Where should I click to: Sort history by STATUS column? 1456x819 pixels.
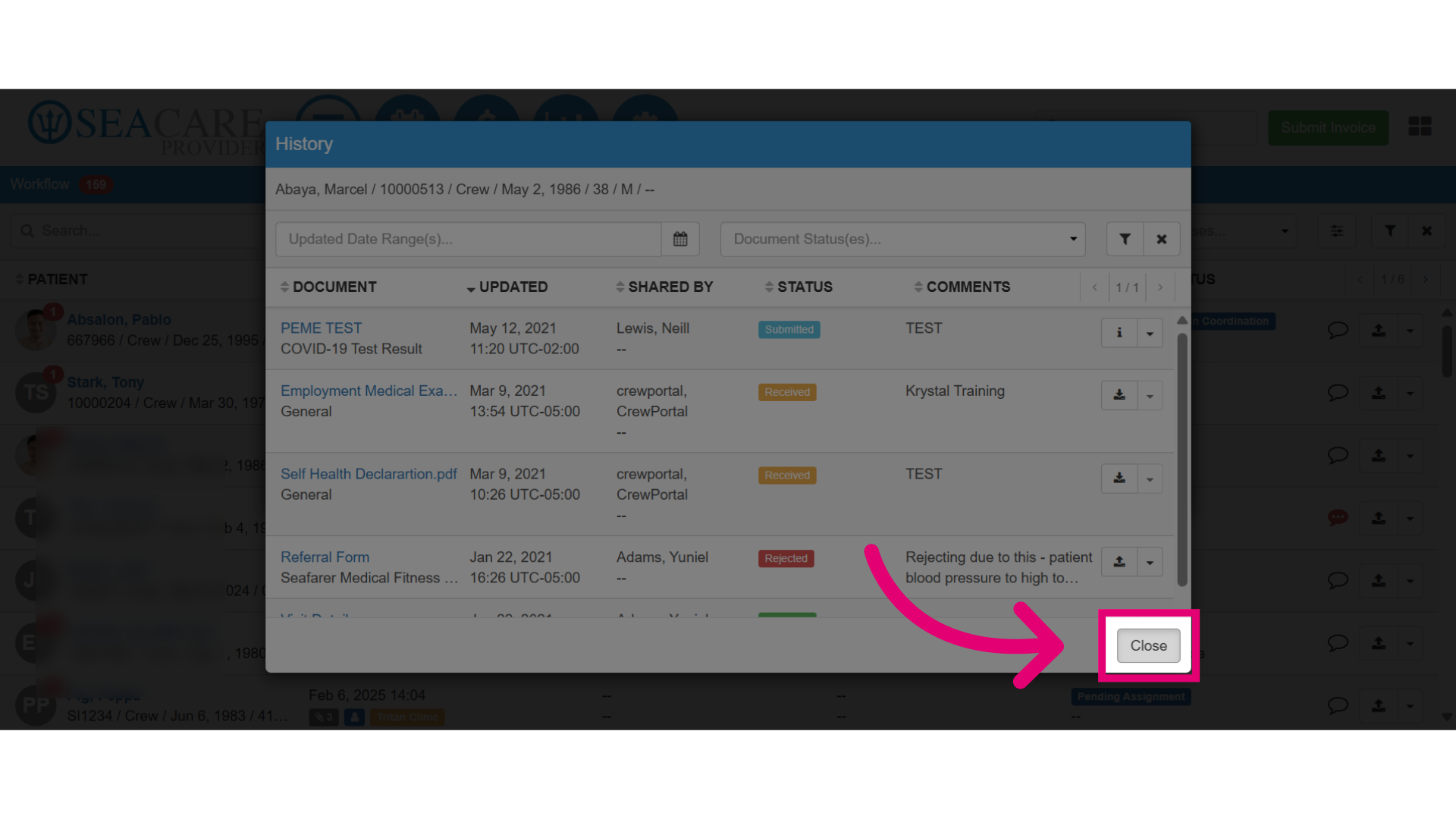pyautogui.click(x=799, y=287)
